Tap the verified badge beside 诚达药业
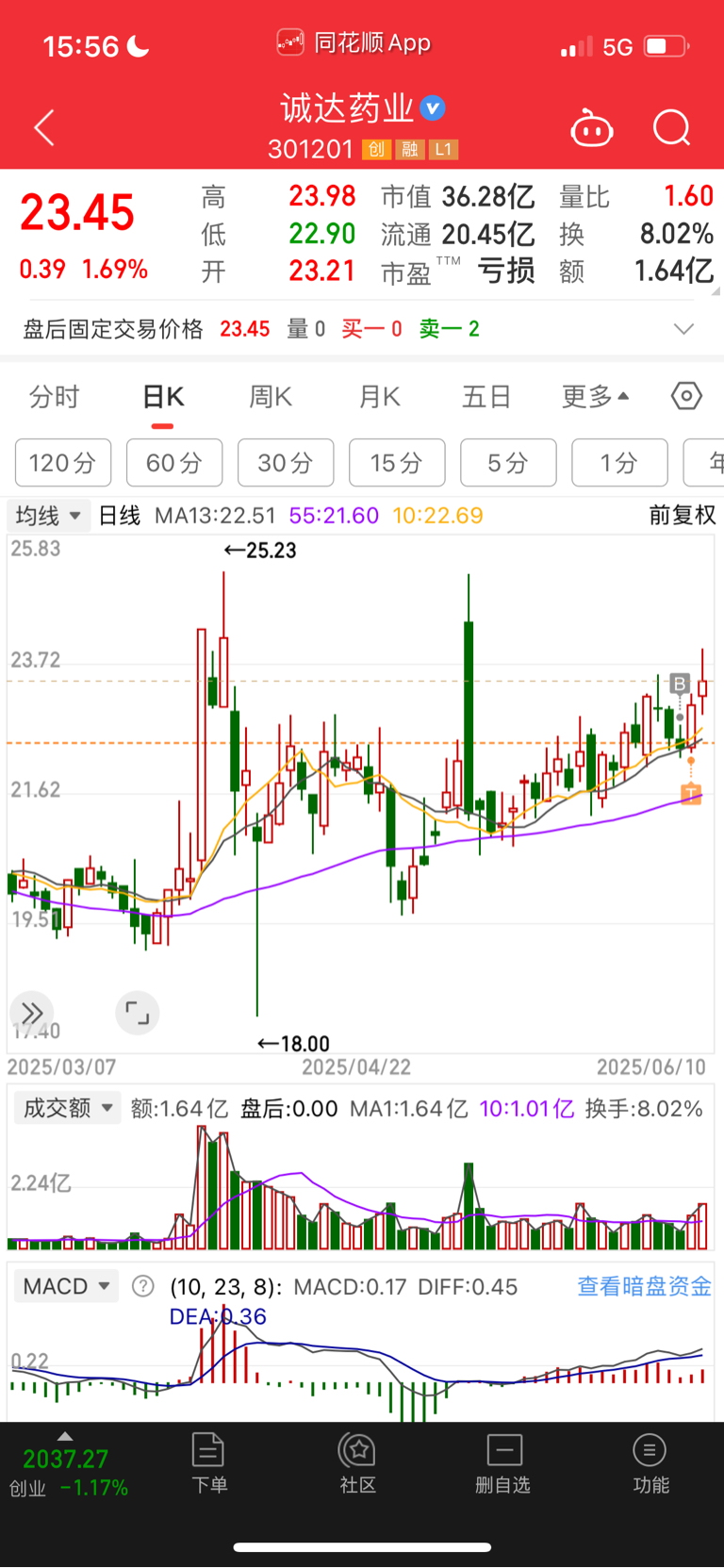This screenshot has height=1568, width=724. click(x=433, y=108)
